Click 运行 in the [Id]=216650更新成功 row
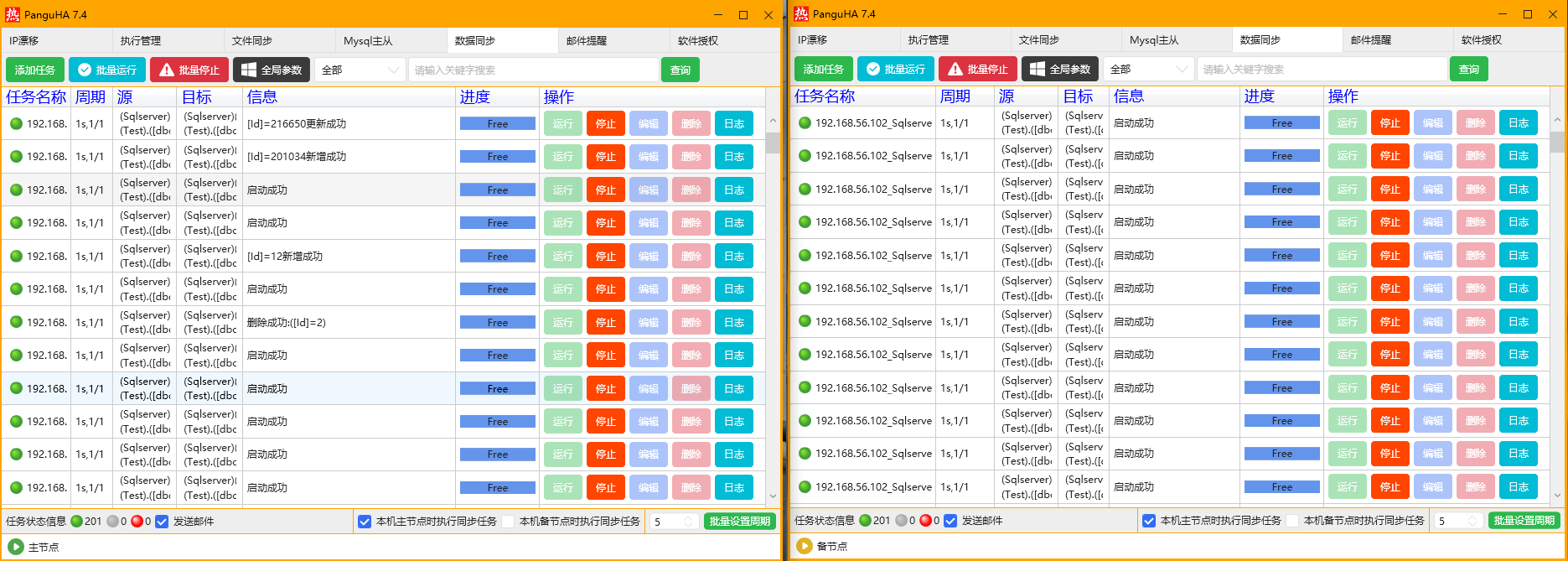This screenshot has width=1568, height=561. click(563, 123)
